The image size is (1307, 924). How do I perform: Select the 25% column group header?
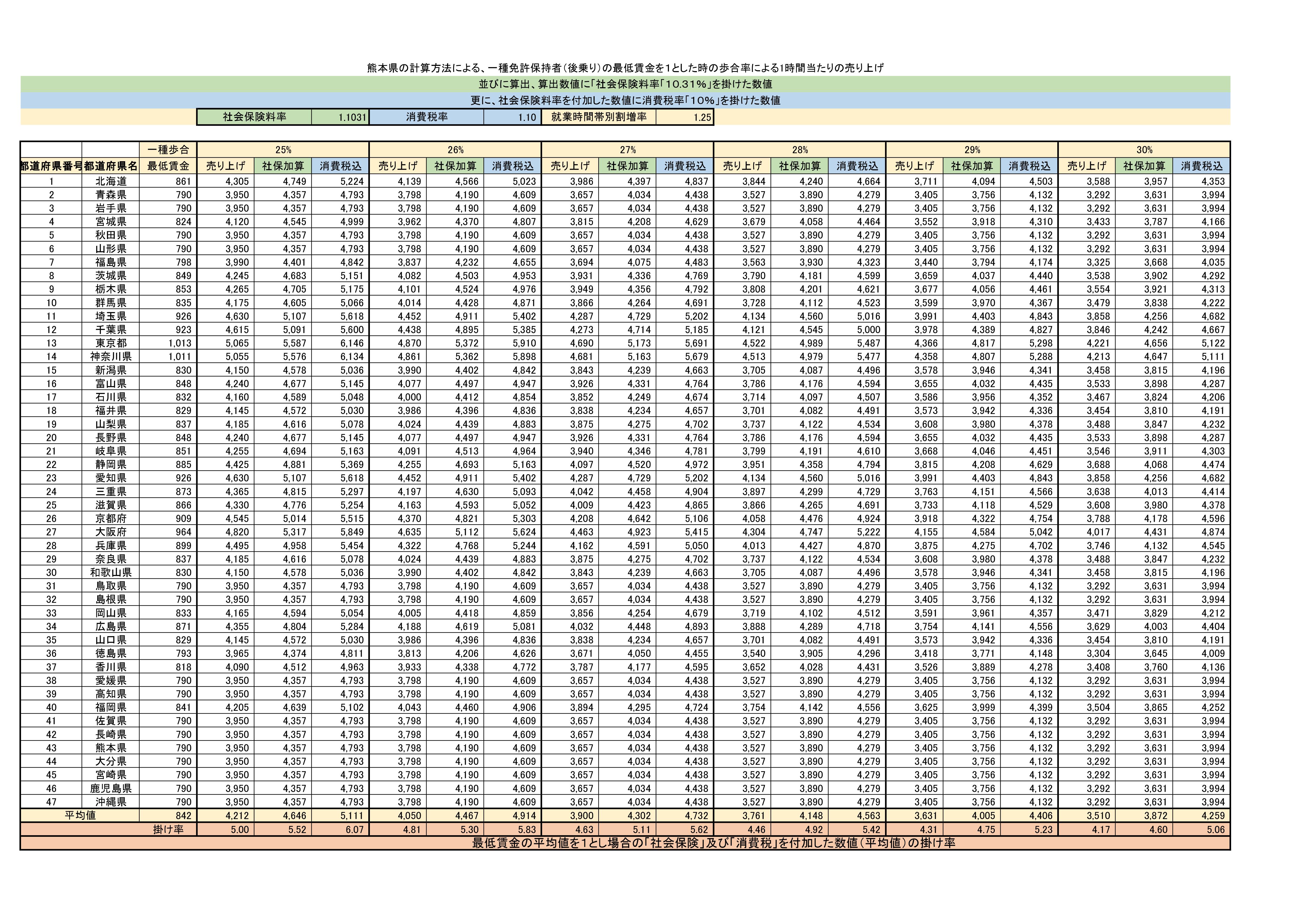[283, 150]
